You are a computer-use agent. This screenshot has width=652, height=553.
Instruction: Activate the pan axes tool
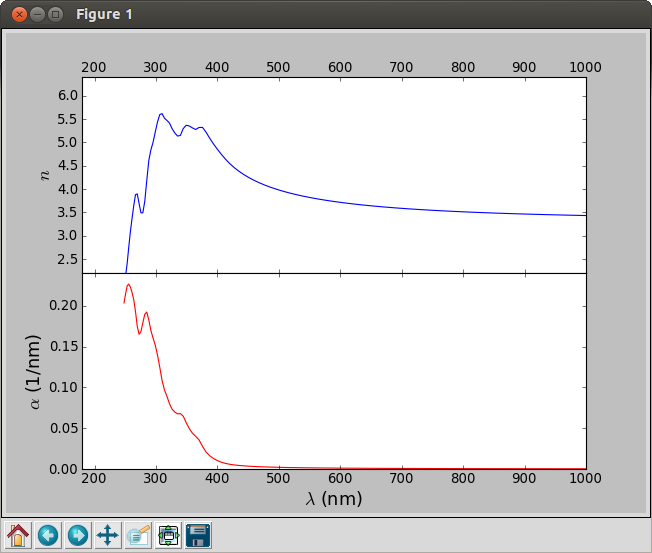pos(108,535)
